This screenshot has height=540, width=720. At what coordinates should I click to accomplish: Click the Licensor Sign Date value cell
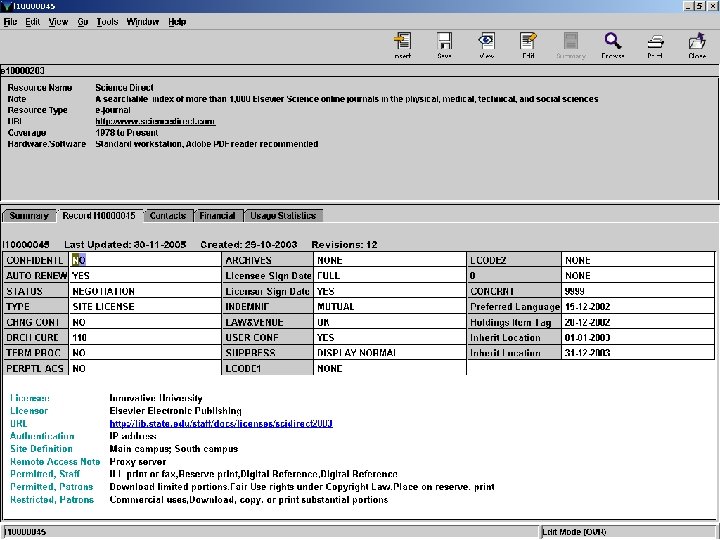point(390,291)
